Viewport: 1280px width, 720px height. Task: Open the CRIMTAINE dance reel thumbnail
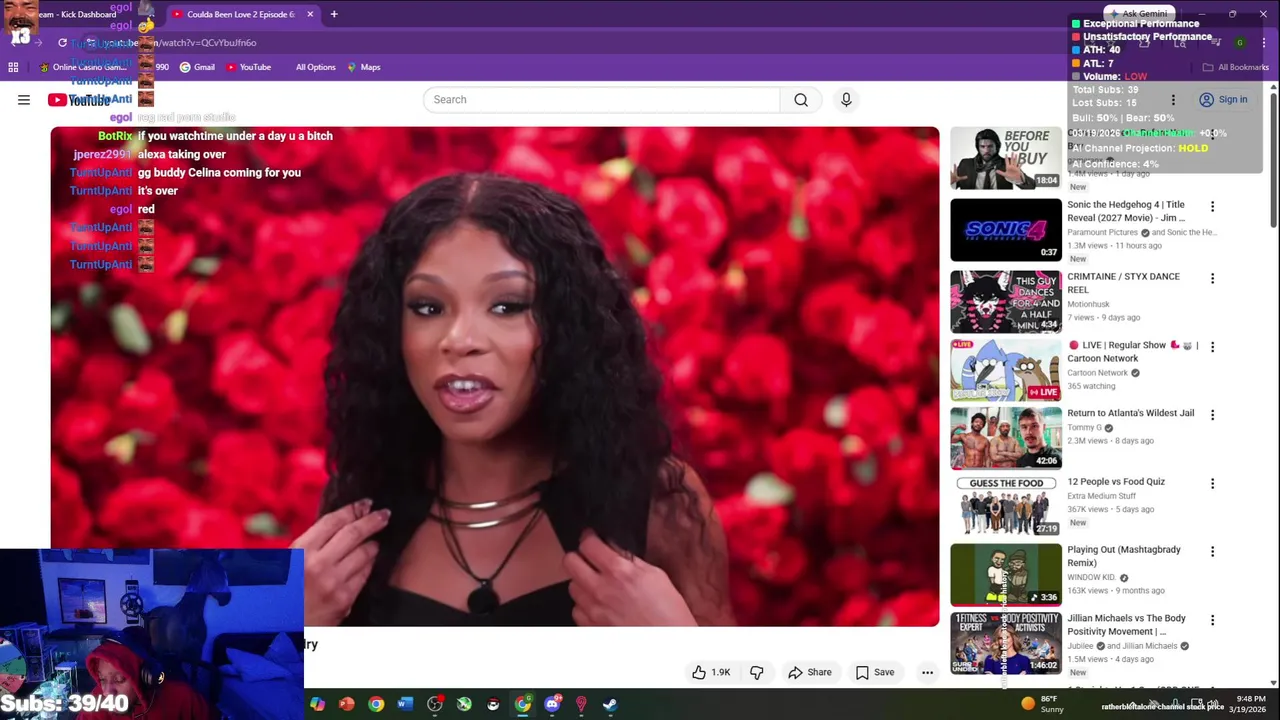click(1006, 302)
